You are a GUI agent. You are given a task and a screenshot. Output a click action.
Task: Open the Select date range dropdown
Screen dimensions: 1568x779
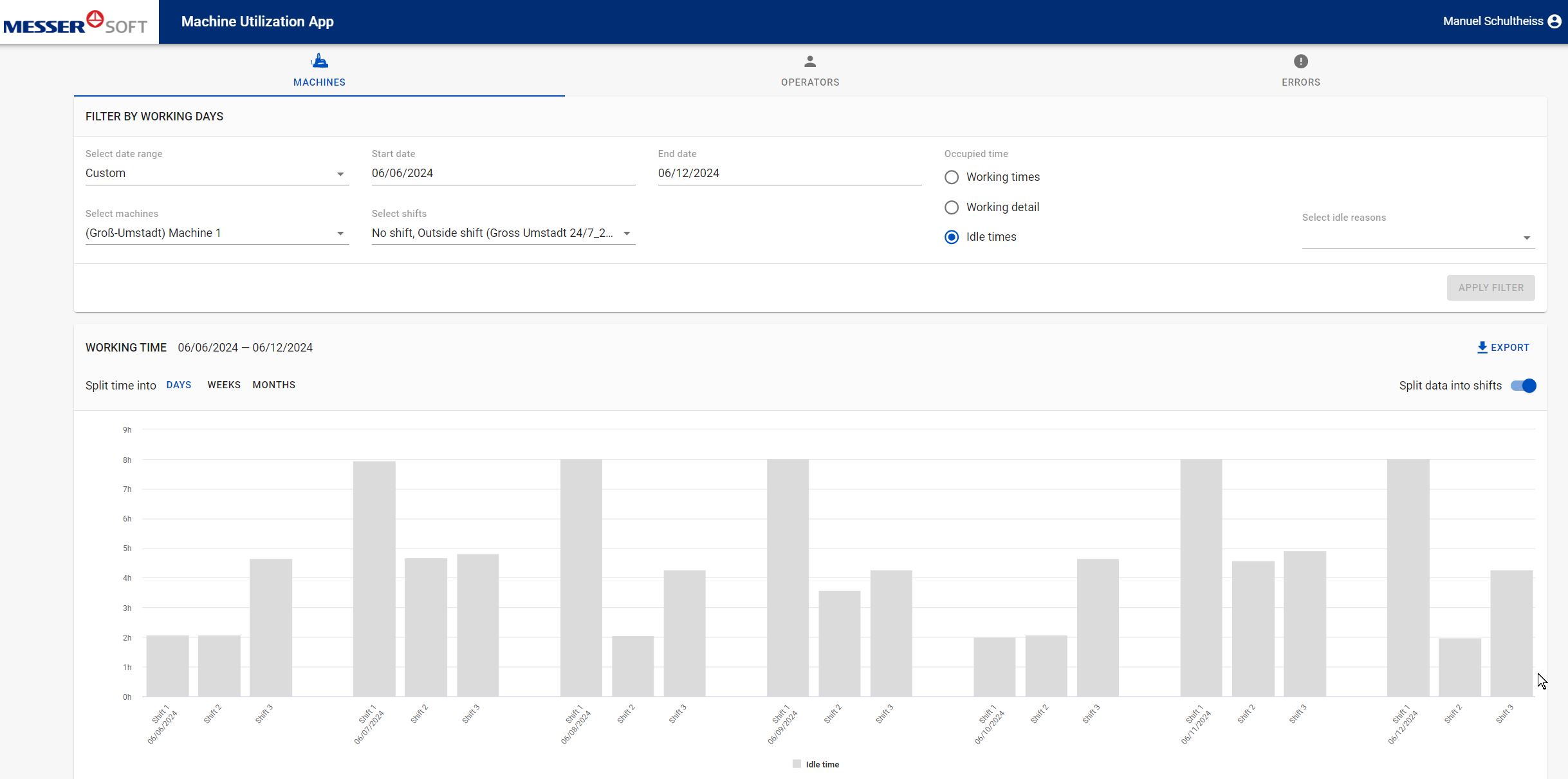340,173
